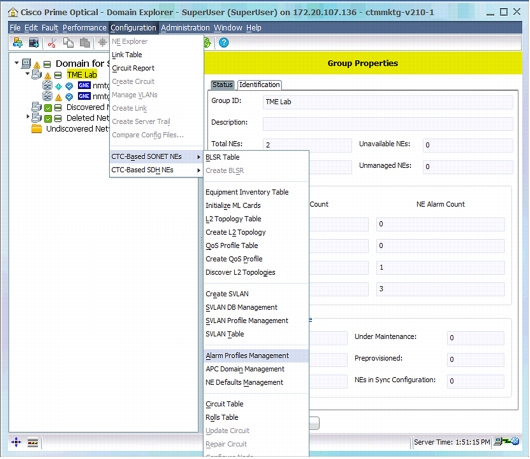This screenshot has width=530, height=459.
Task: Select Alarm Profiles Management
Action: coord(257,356)
